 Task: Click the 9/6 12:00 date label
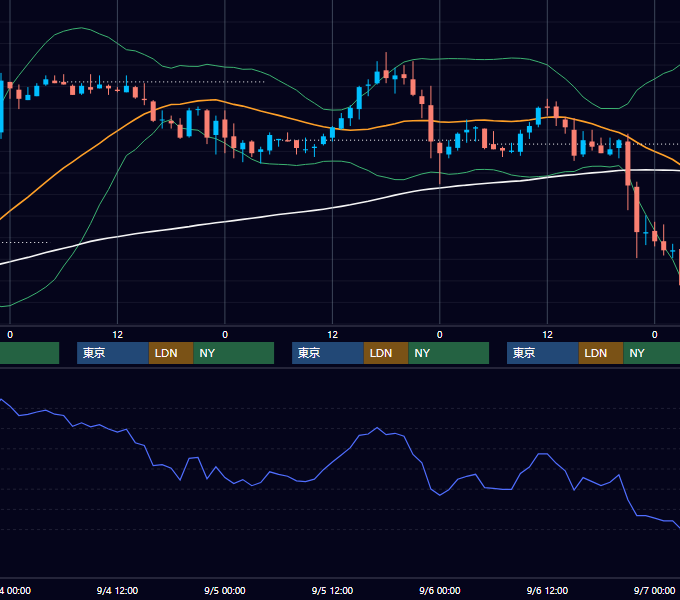click(x=547, y=590)
